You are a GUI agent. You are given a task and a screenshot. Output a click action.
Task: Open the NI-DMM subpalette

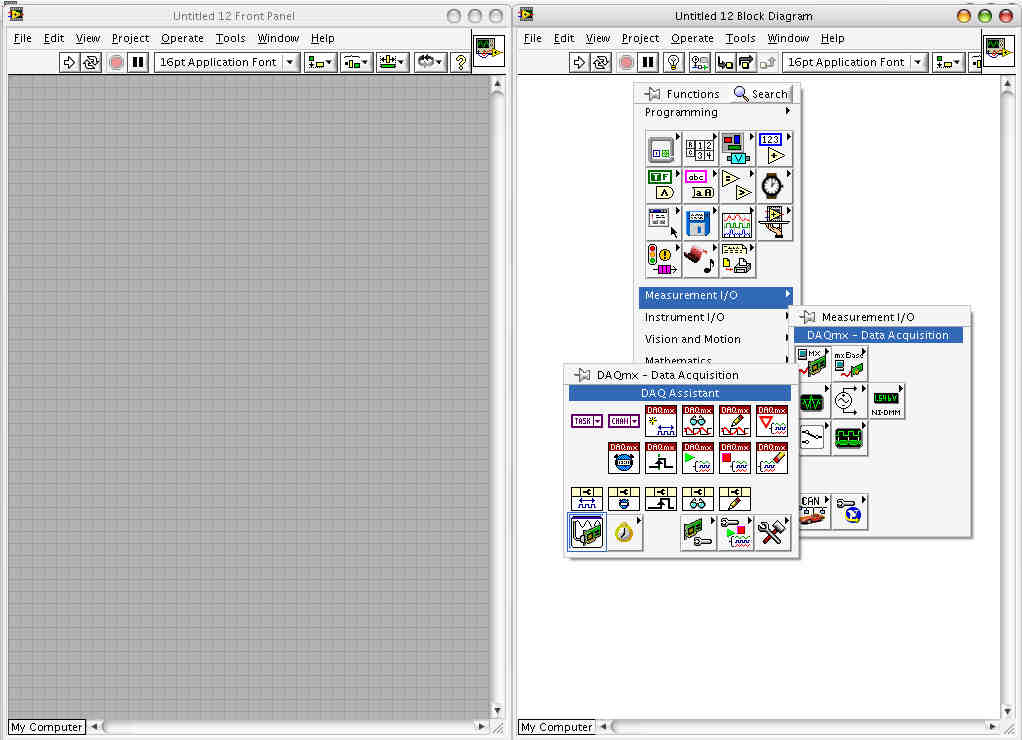tap(886, 402)
